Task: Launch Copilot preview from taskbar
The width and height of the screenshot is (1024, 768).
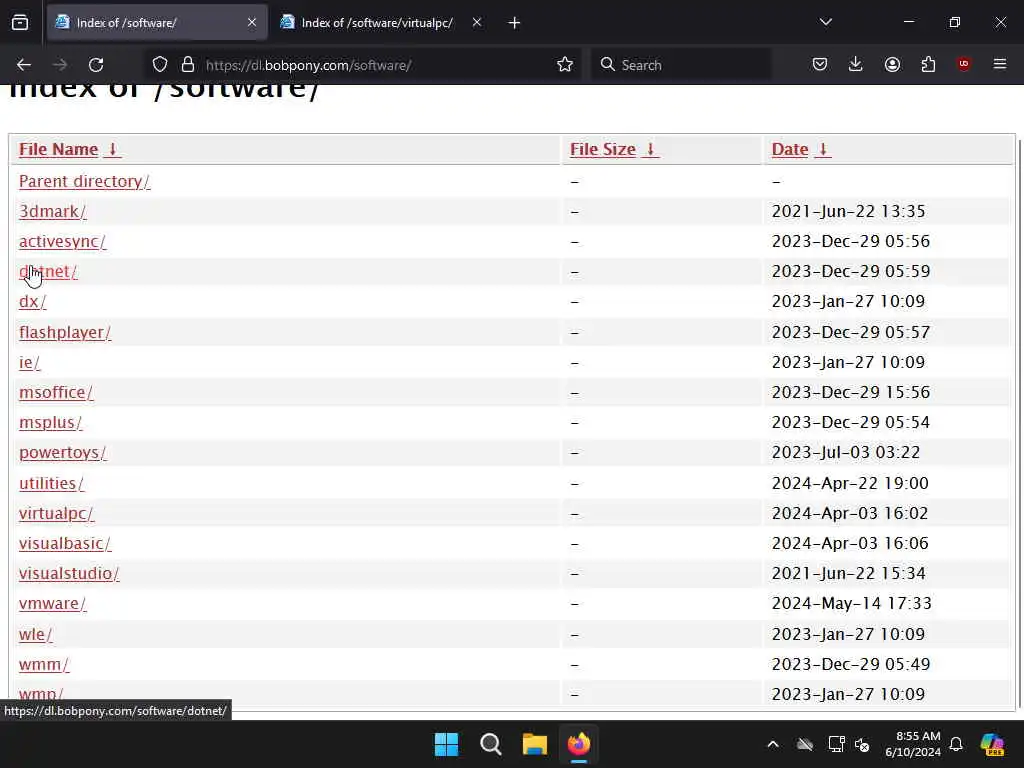Action: [992, 744]
